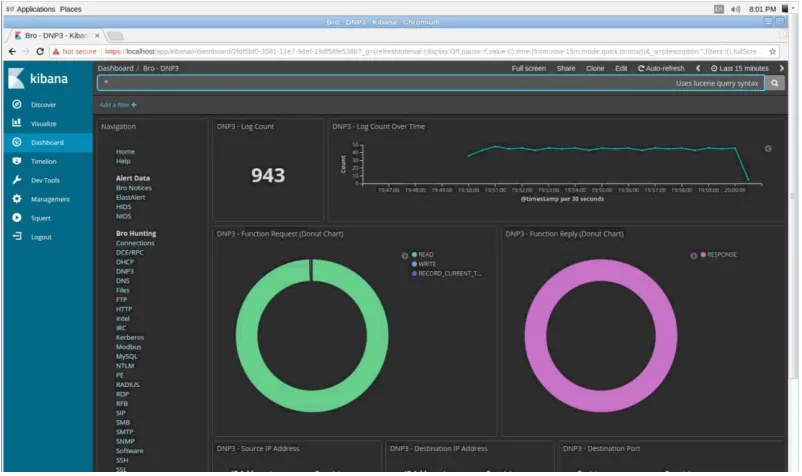Screen dimensions: 802x476
Task: Open DHCP hunting link
Action: coord(125,262)
